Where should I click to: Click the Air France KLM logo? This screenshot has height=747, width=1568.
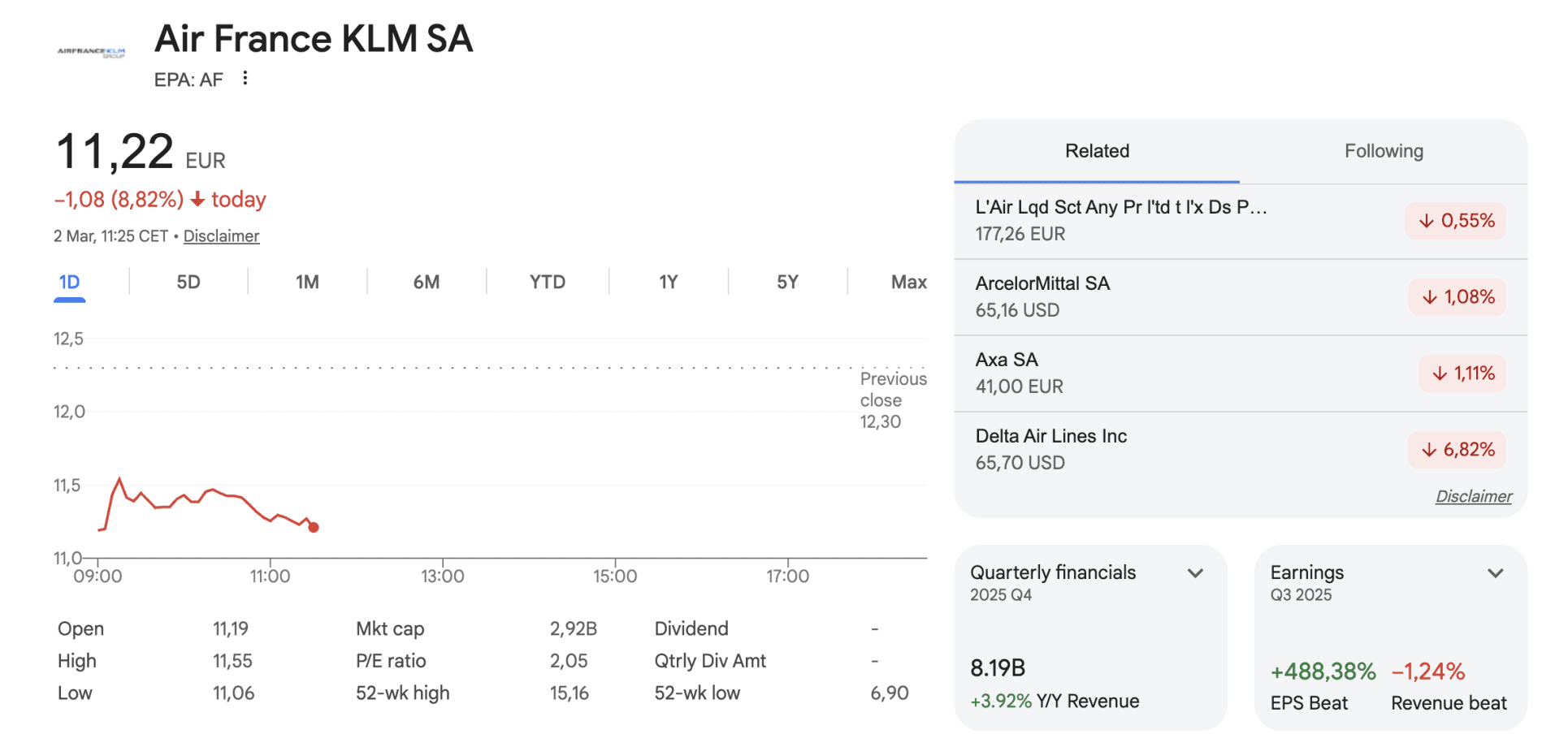(x=91, y=52)
